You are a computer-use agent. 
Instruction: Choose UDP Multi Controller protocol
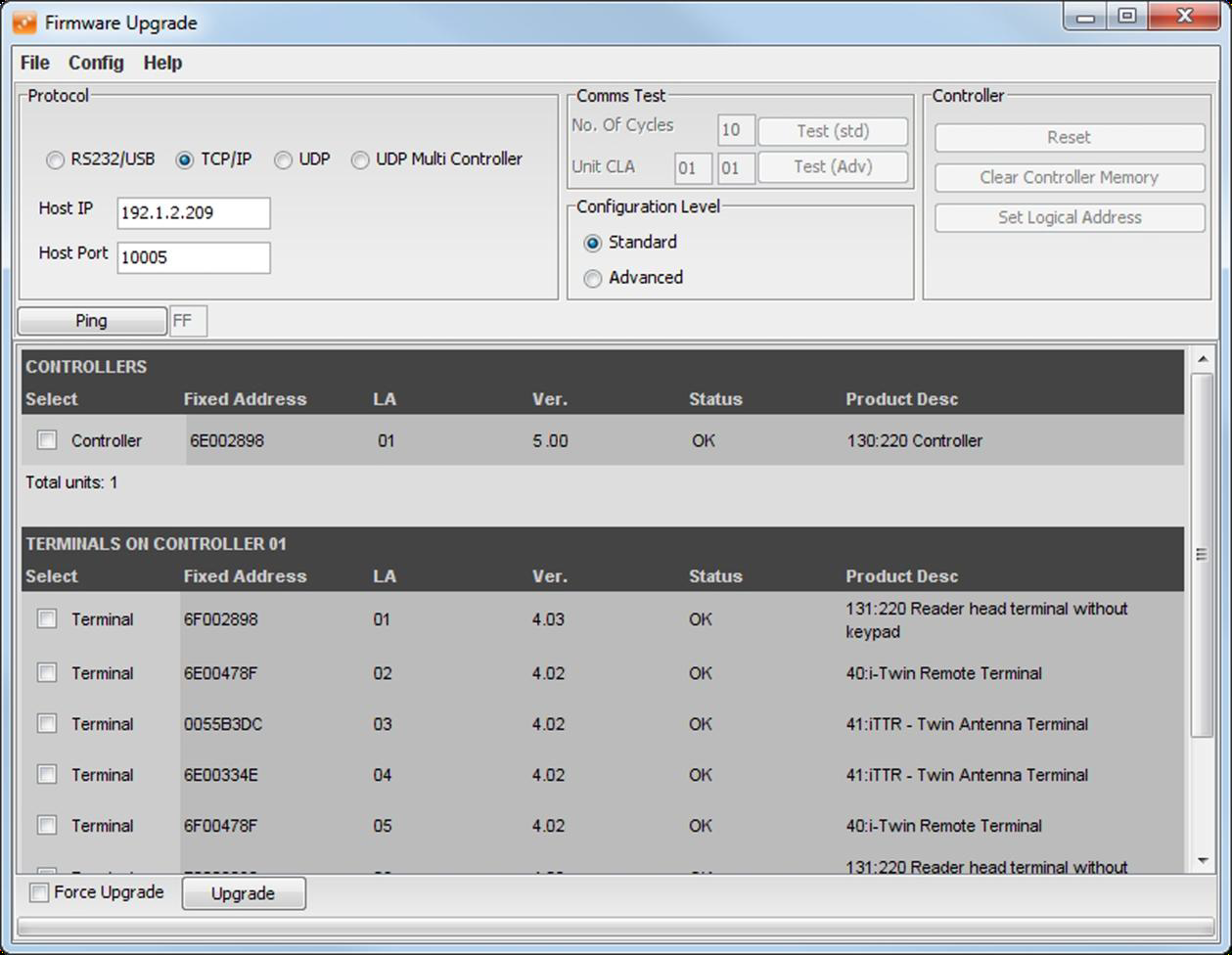[x=359, y=159]
